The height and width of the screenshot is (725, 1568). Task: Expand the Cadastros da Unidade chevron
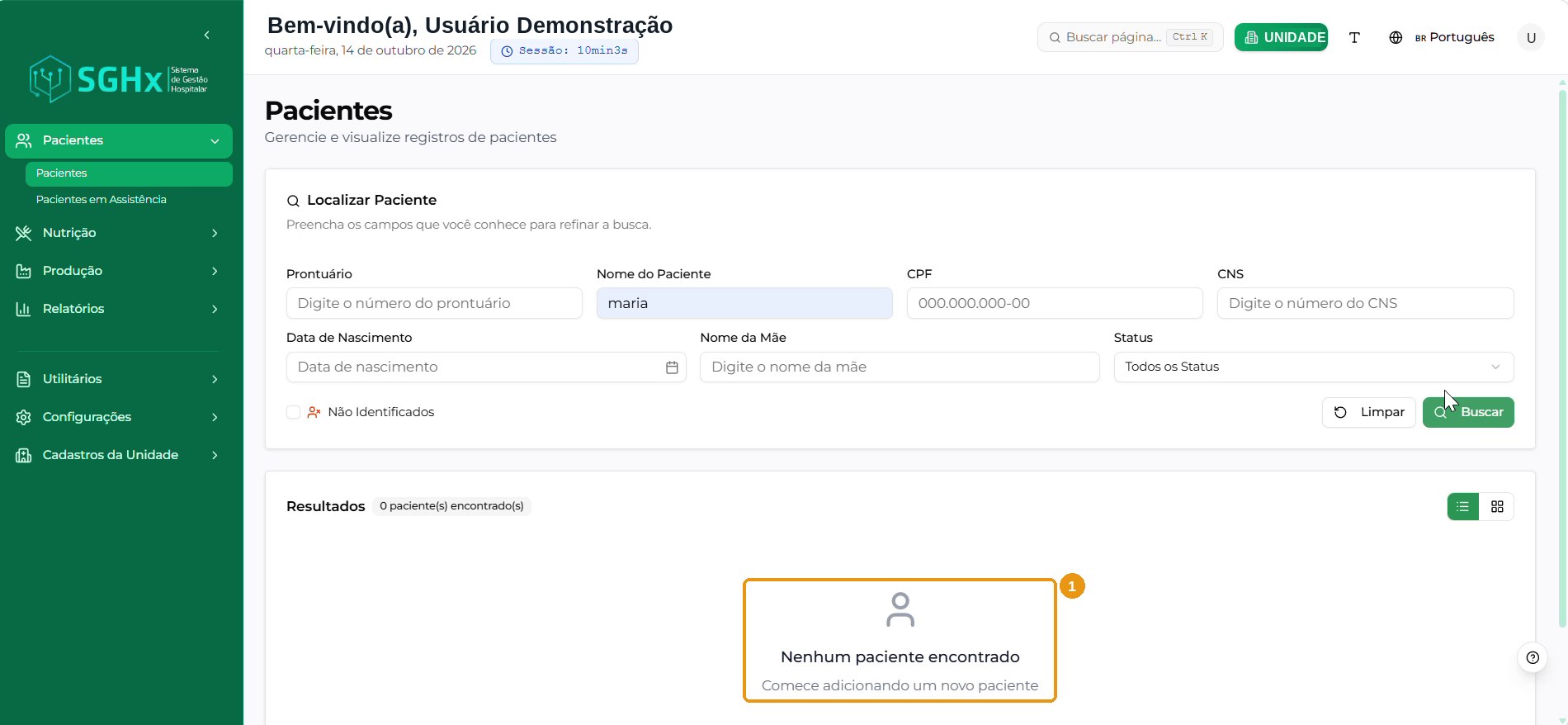215,455
